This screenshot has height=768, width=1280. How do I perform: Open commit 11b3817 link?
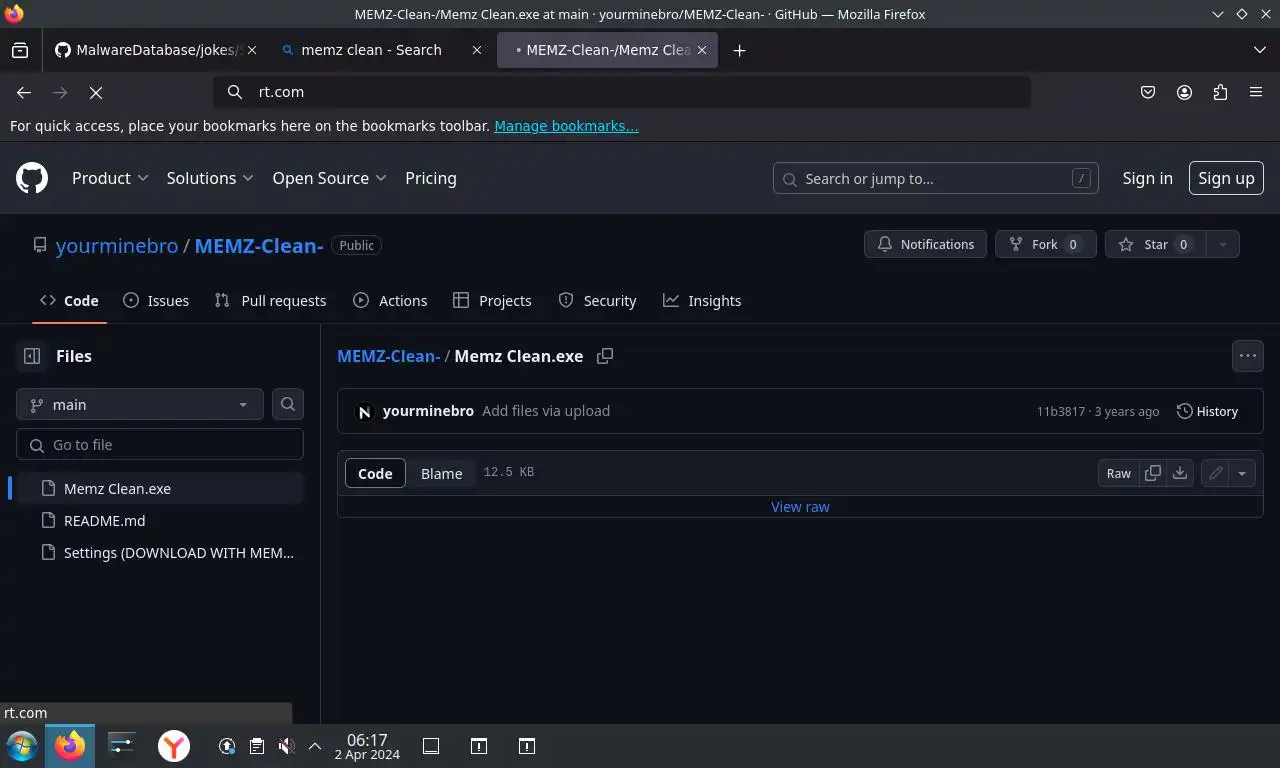1060,411
